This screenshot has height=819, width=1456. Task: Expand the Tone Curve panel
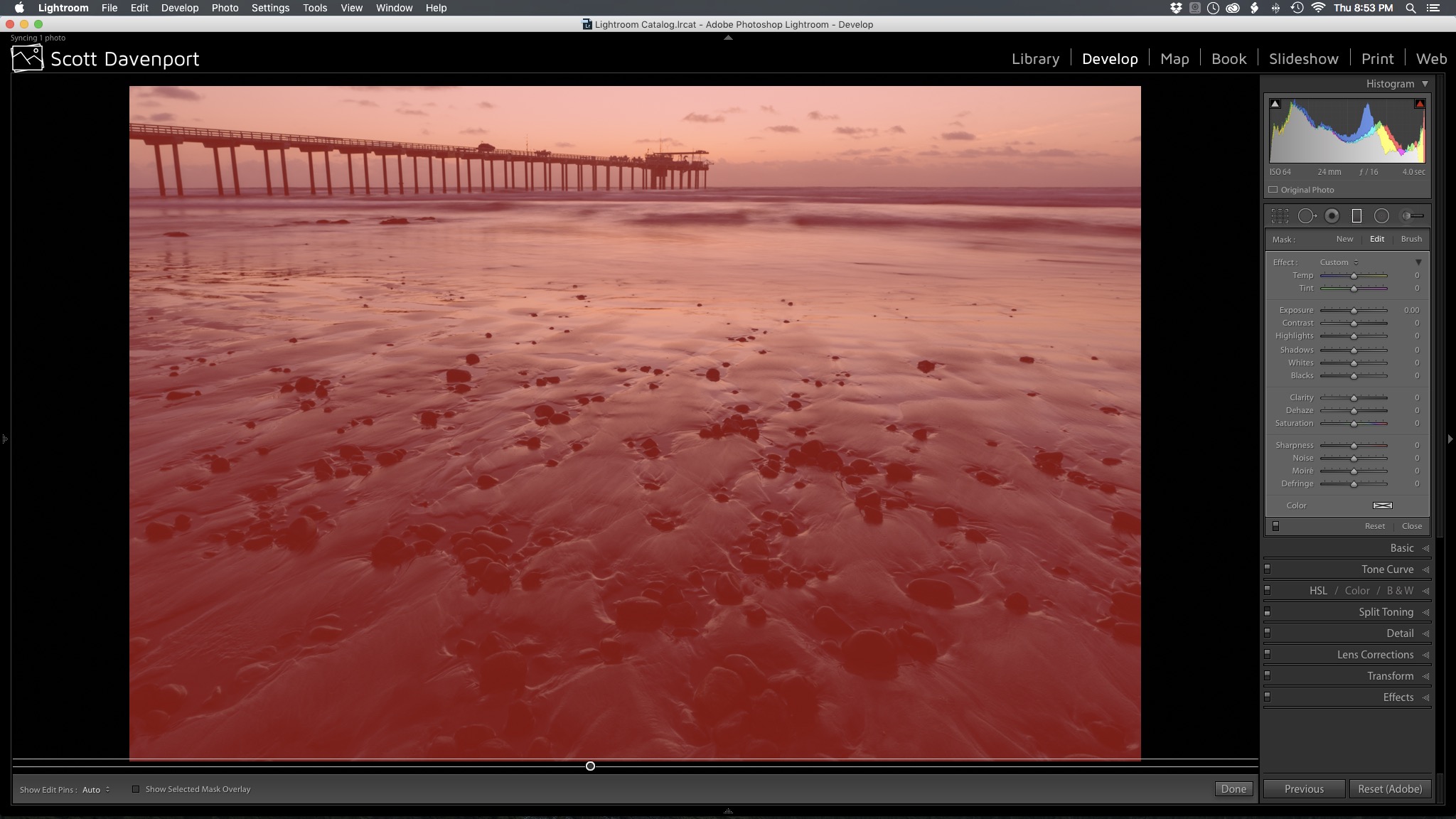coord(1425,569)
